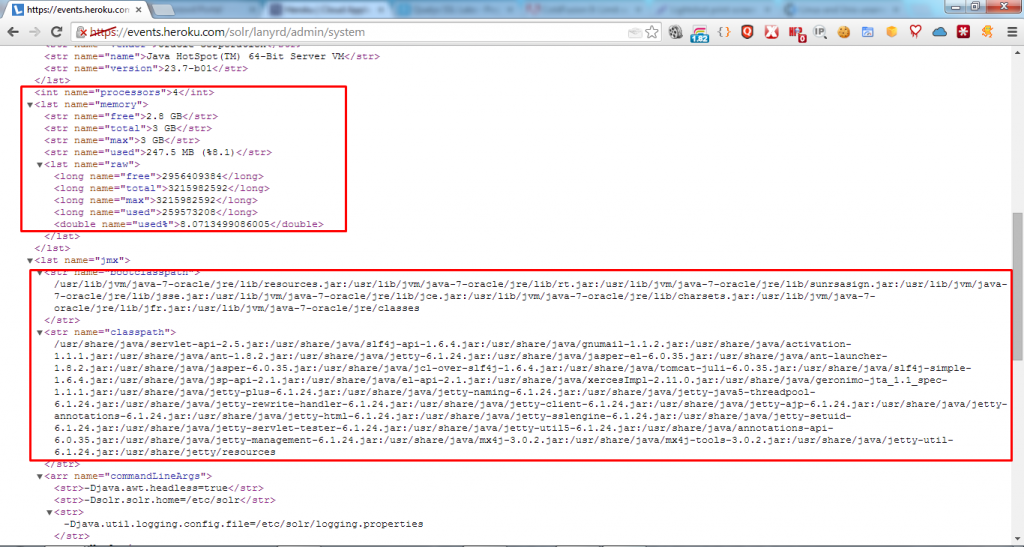
Task: Open the extension with red 0 badge
Action: [x=797, y=33]
